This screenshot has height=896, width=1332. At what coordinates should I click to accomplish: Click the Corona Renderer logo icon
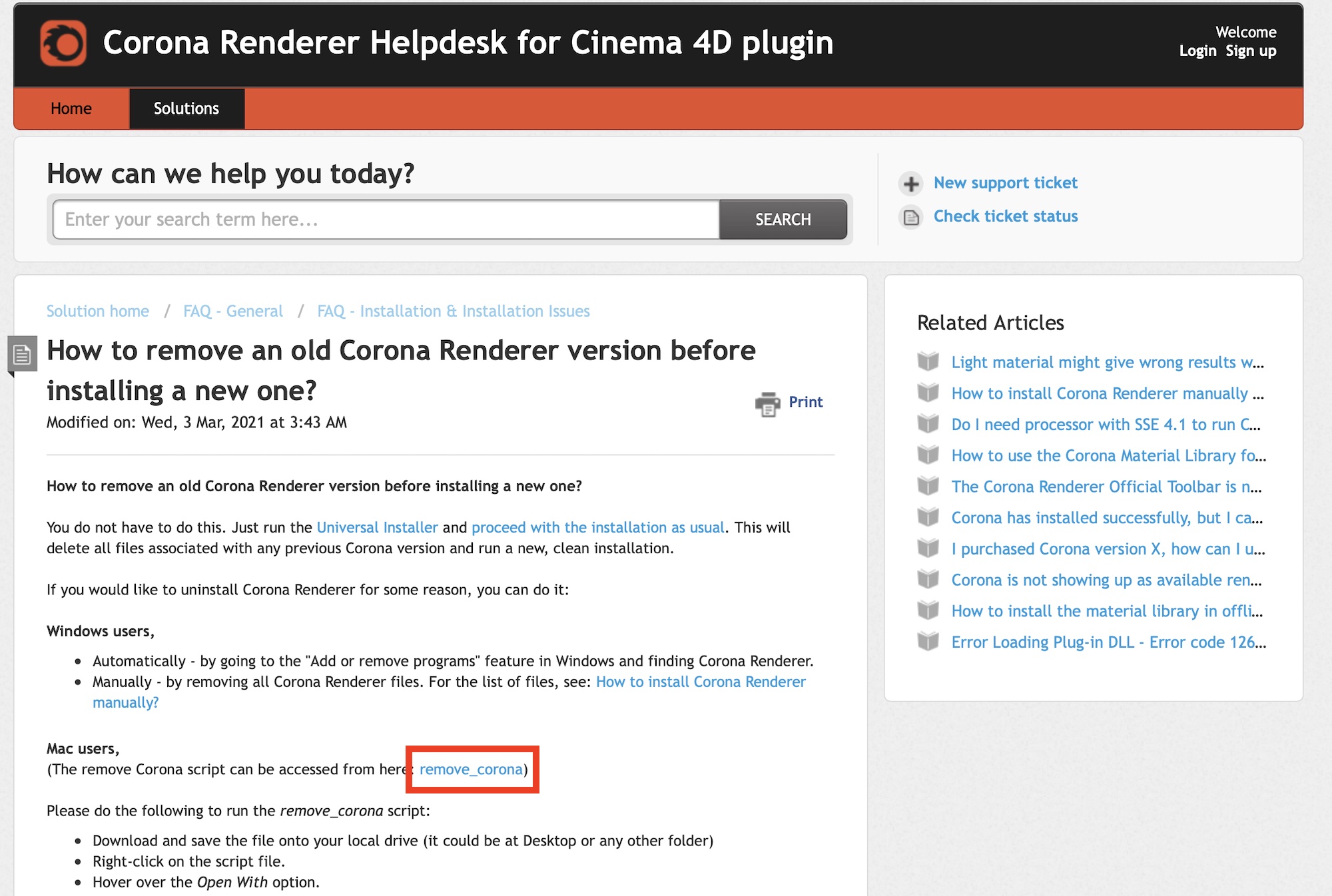click(63, 43)
